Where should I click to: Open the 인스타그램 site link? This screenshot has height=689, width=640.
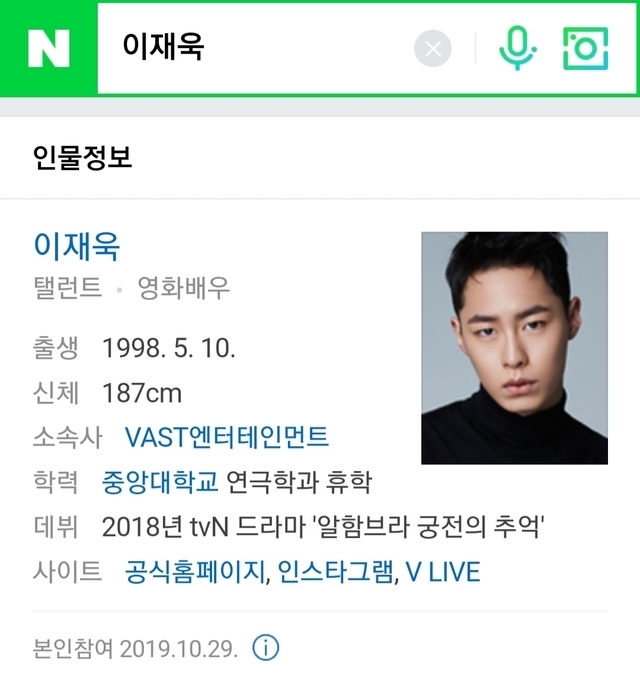point(335,572)
